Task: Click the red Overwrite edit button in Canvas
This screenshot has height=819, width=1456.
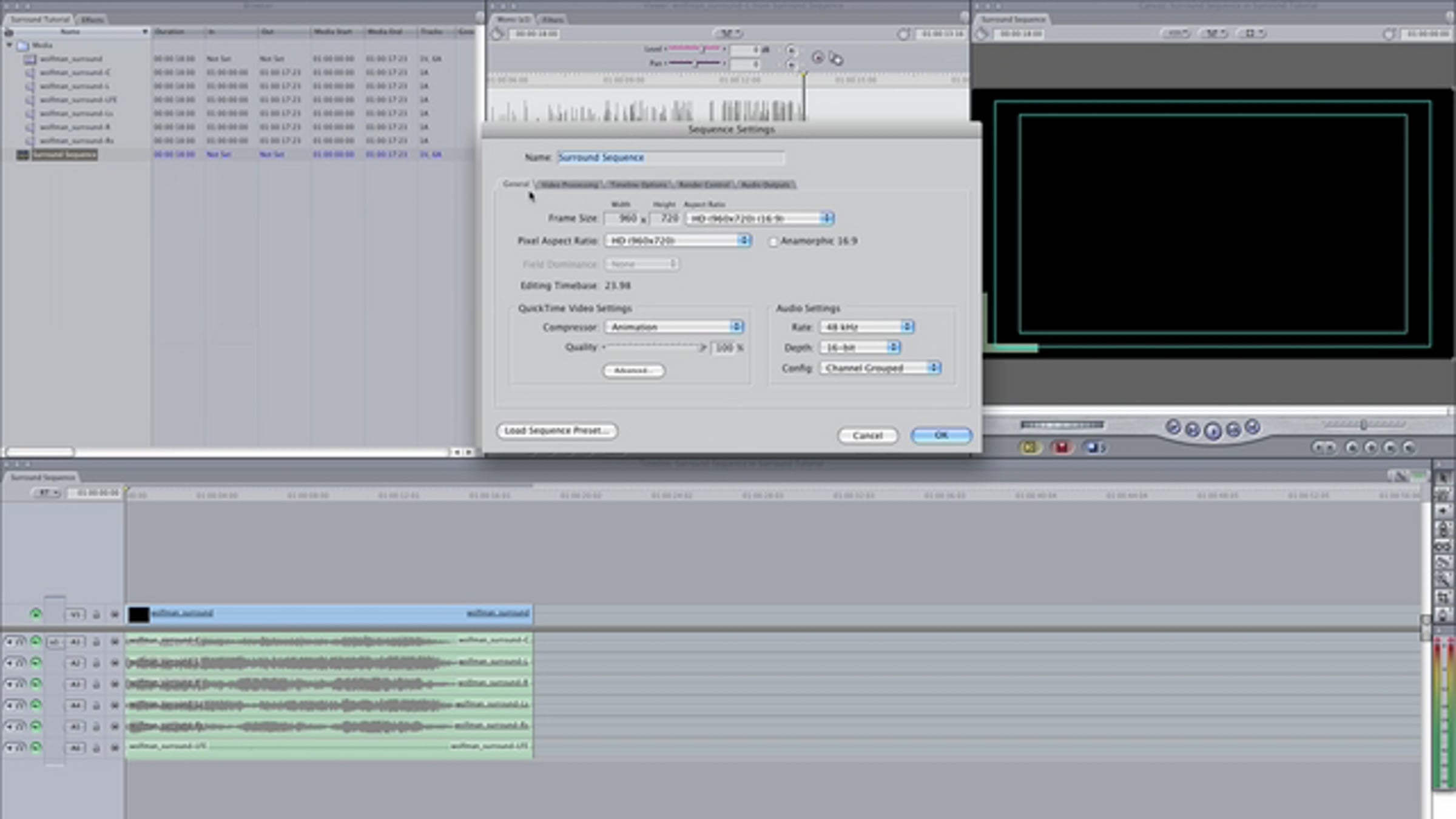Action: [x=1061, y=448]
